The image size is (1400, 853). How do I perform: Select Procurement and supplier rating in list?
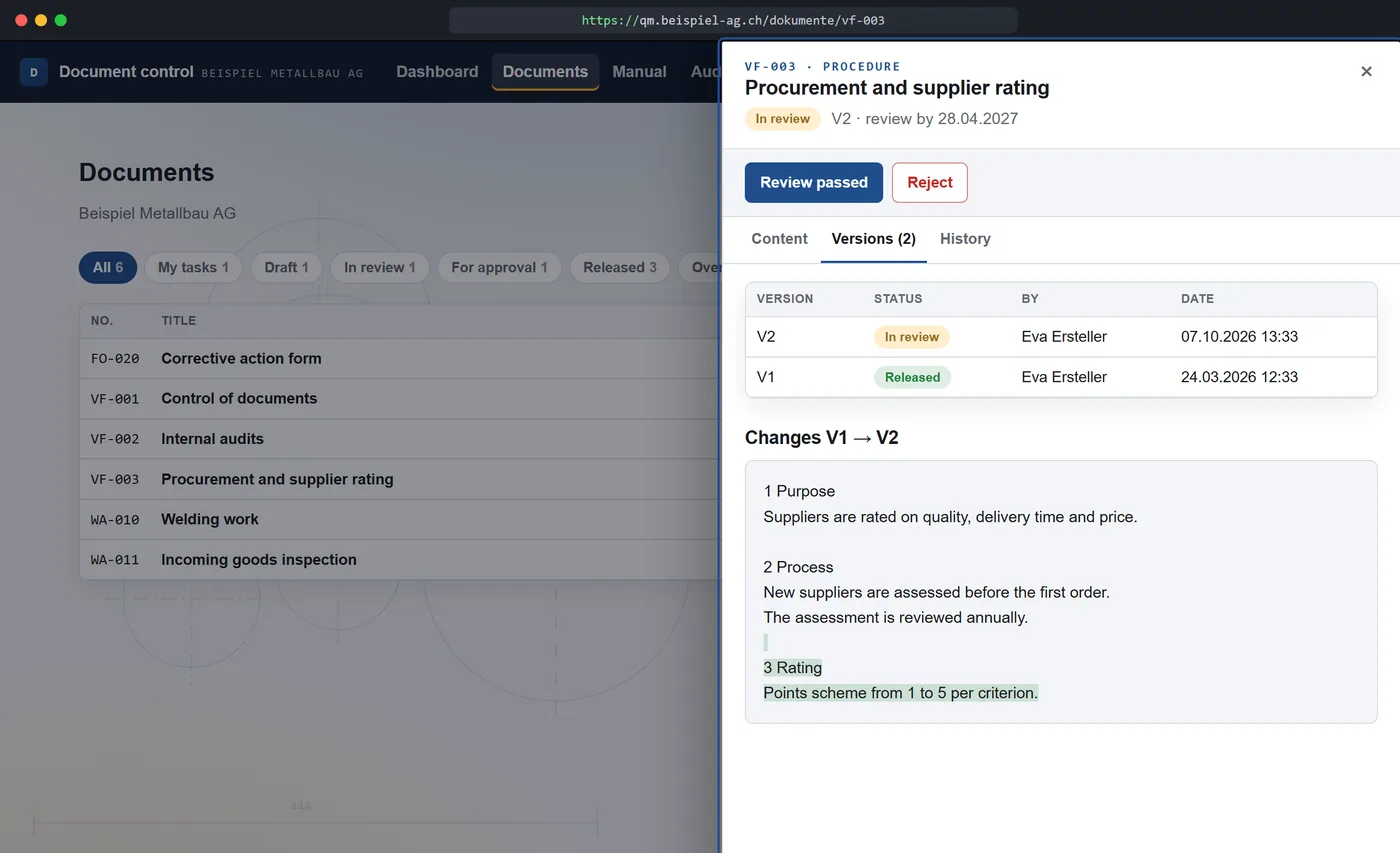[400, 479]
